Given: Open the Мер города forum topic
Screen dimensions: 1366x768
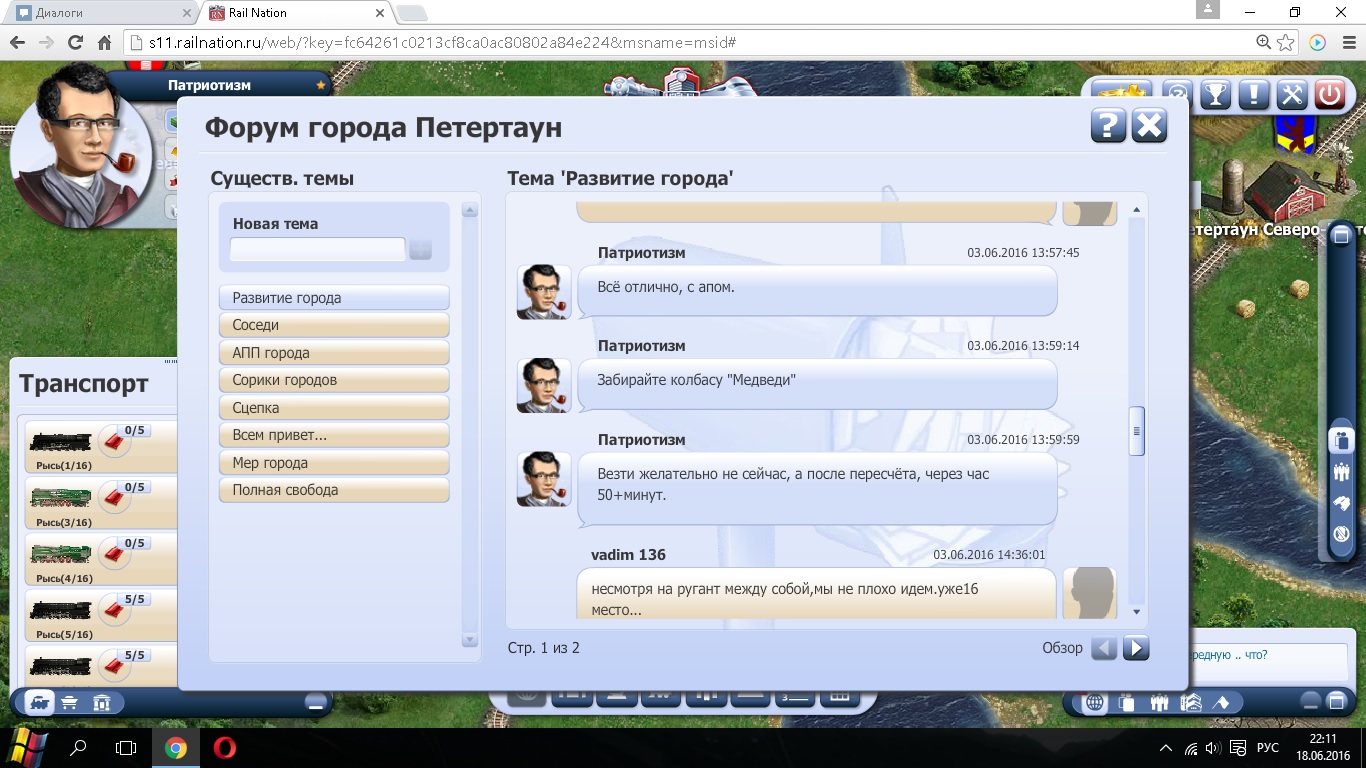Looking at the screenshot, I should click(x=334, y=463).
